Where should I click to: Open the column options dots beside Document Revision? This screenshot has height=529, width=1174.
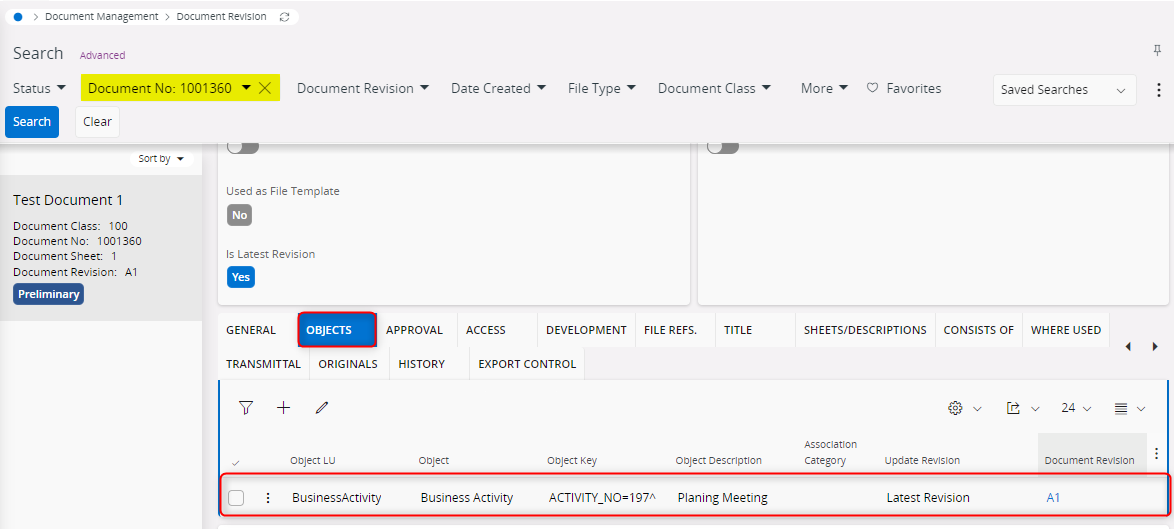tap(1157, 453)
